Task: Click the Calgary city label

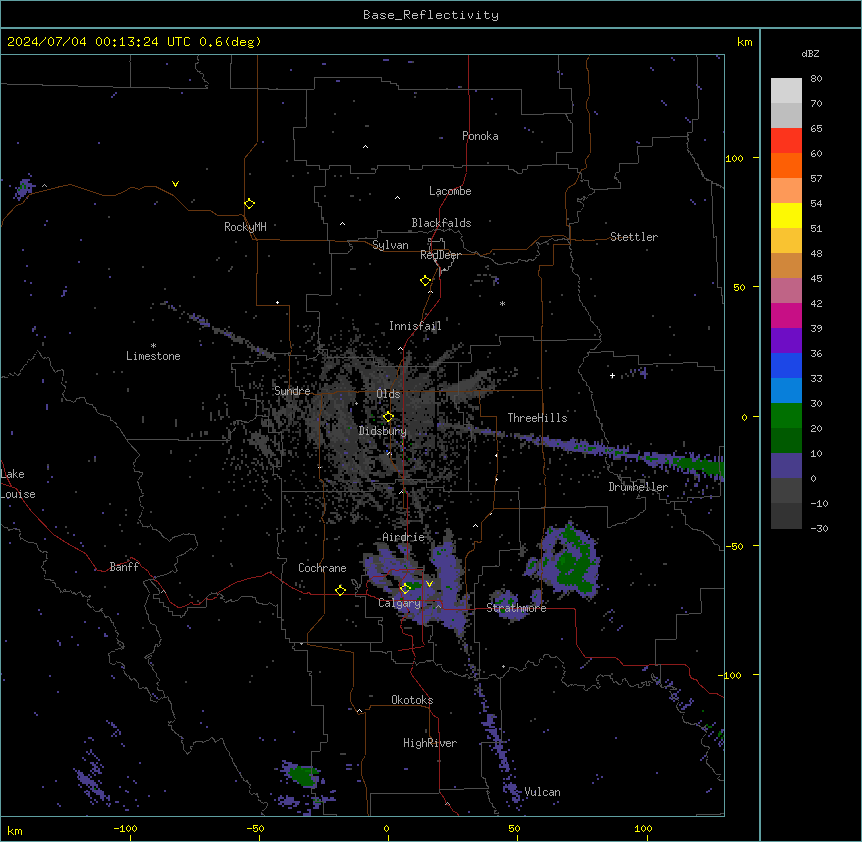Action: click(x=399, y=603)
